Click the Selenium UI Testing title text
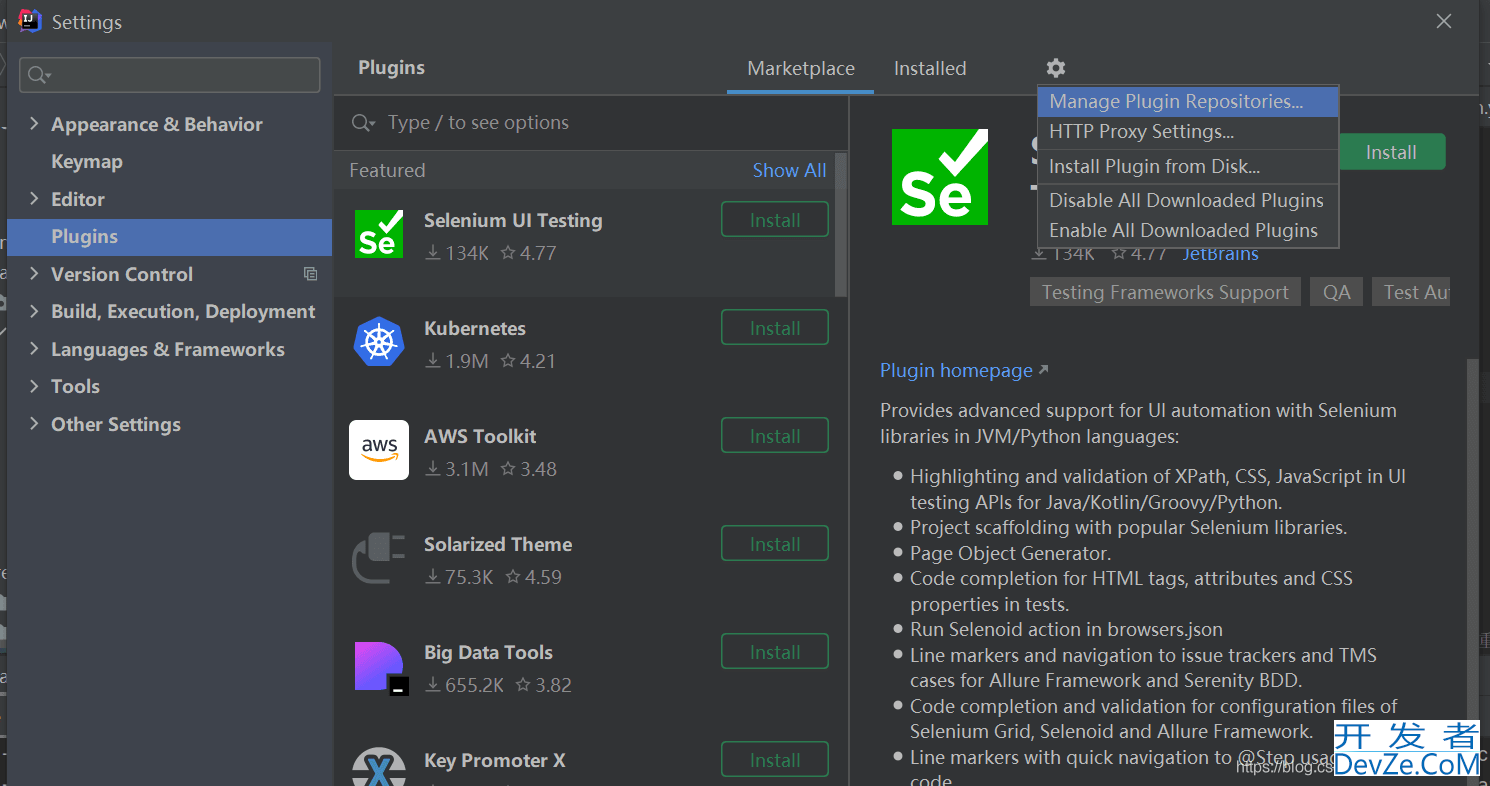1490x786 pixels. tap(513, 220)
